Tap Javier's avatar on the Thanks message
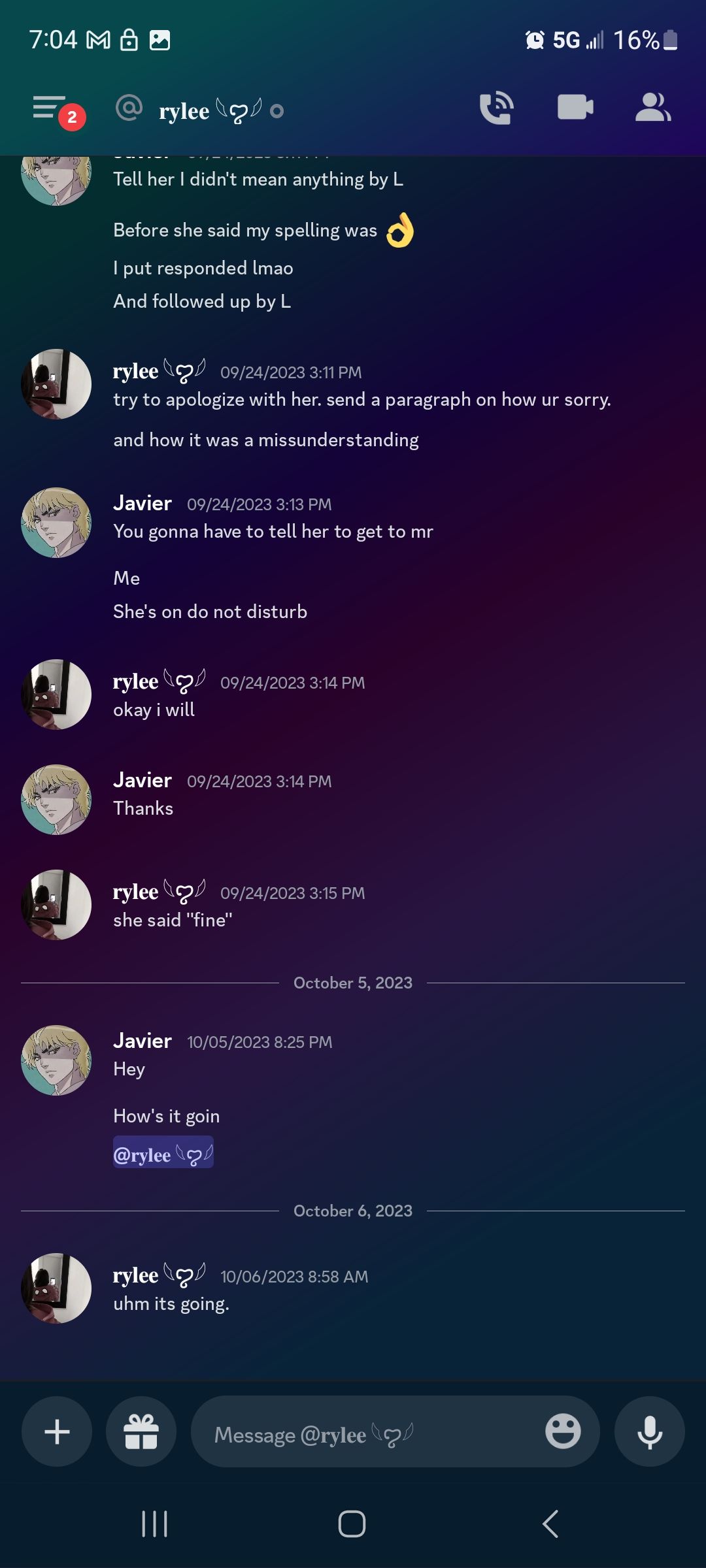Viewport: 706px width, 1568px height. pyautogui.click(x=56, y=800)
